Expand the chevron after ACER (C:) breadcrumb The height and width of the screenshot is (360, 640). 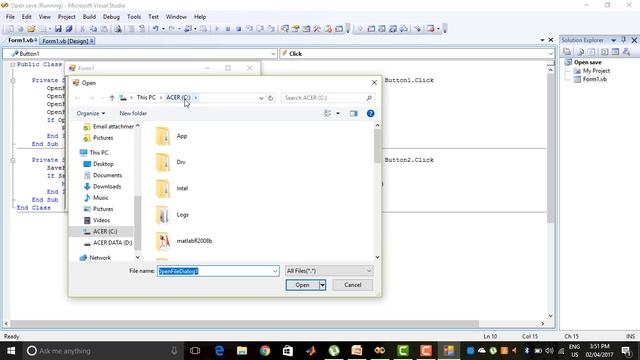pos(196,98)
